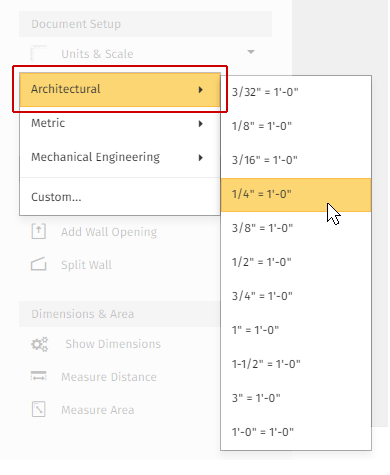Click the Units & Scale ruler icon
390x475 pixels.
pyautogui.click(x=39, y=54)
